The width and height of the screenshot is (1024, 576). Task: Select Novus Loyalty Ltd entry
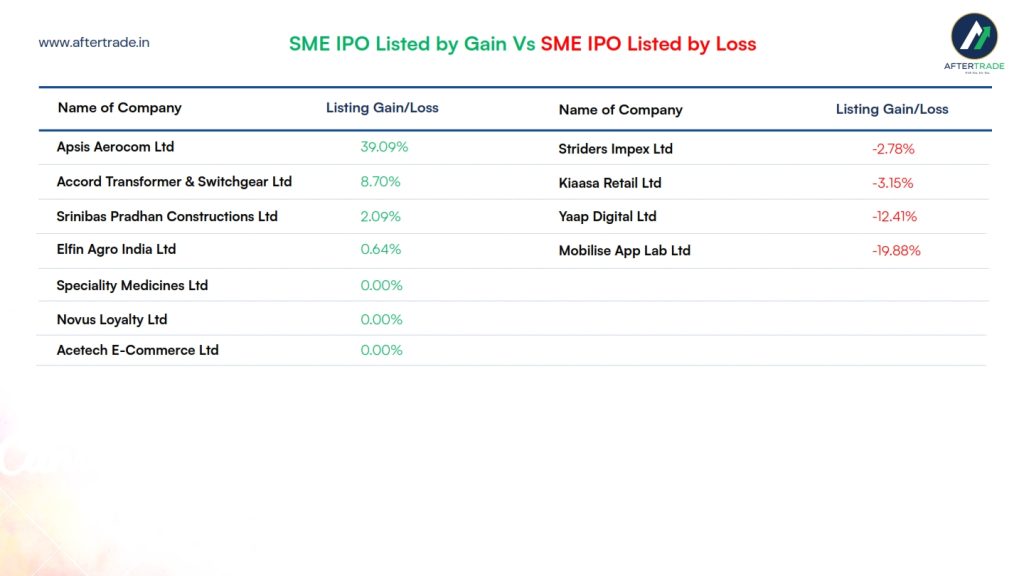[112, 320]
